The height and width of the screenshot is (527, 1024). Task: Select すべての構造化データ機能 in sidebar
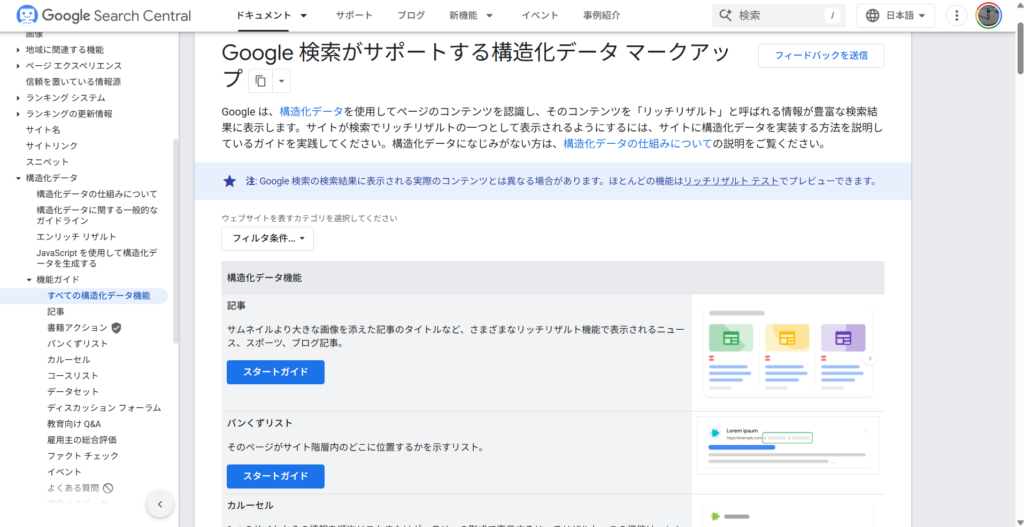(99, 296)
